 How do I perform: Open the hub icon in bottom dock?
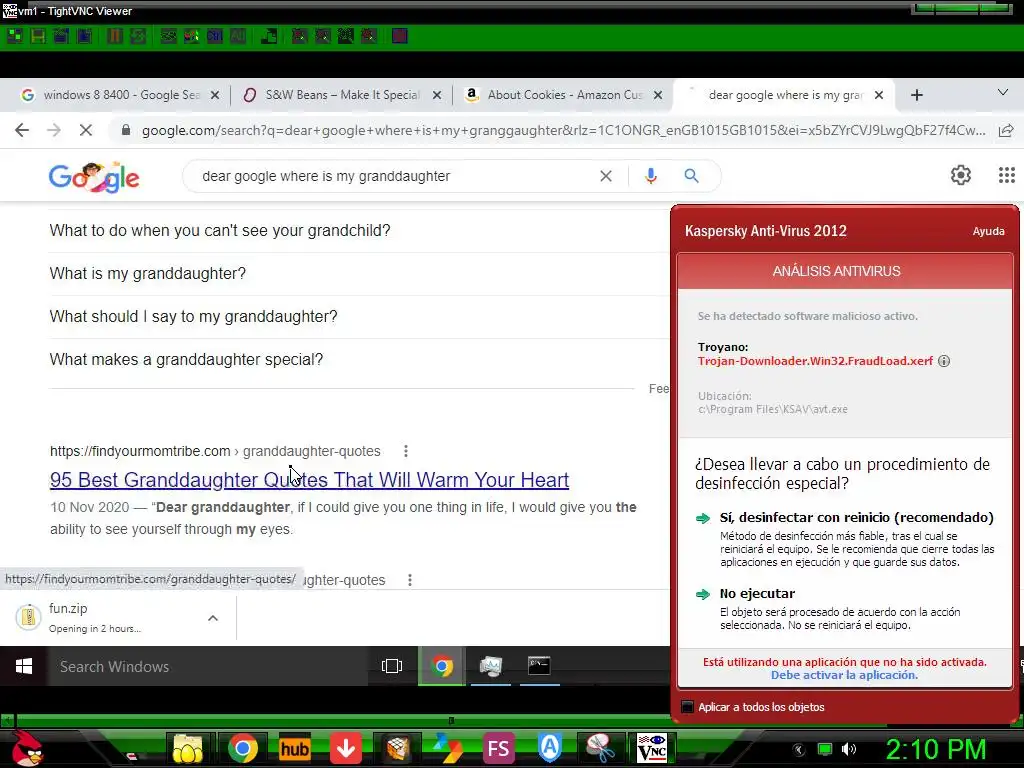click(x=294, y=748)
